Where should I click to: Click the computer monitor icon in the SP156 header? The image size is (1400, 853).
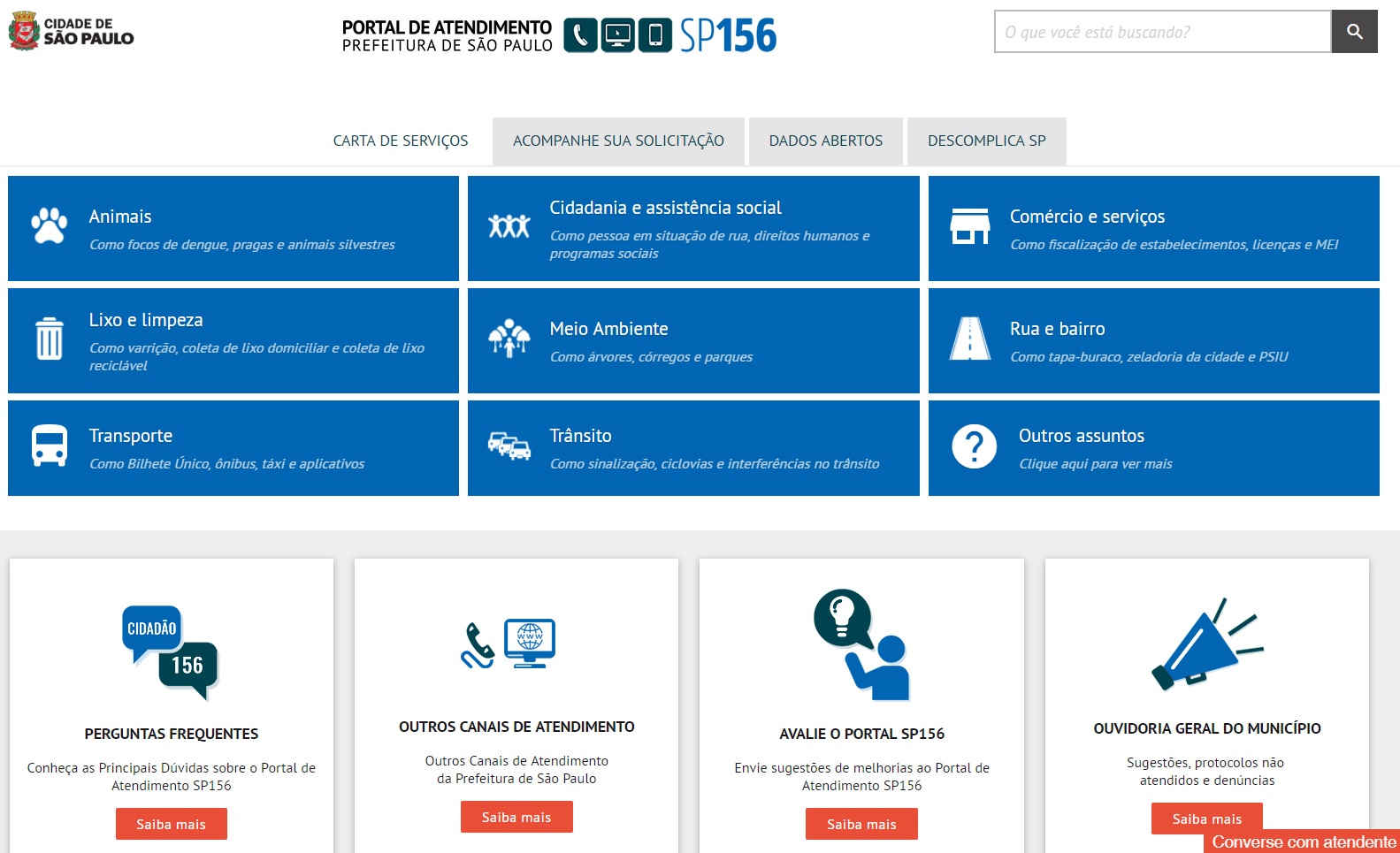617,35
